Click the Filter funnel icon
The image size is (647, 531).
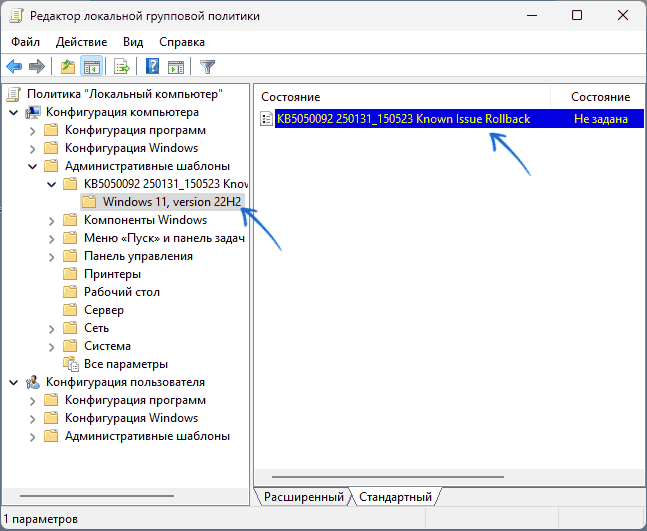coord(207,66)
